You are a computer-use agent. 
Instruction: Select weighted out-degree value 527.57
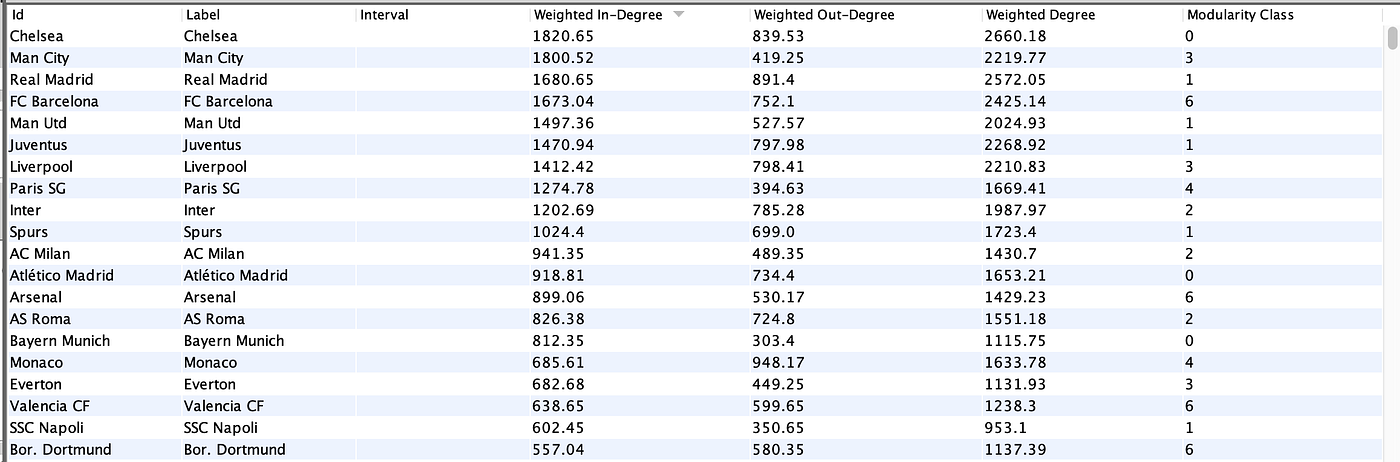(780, 123)
